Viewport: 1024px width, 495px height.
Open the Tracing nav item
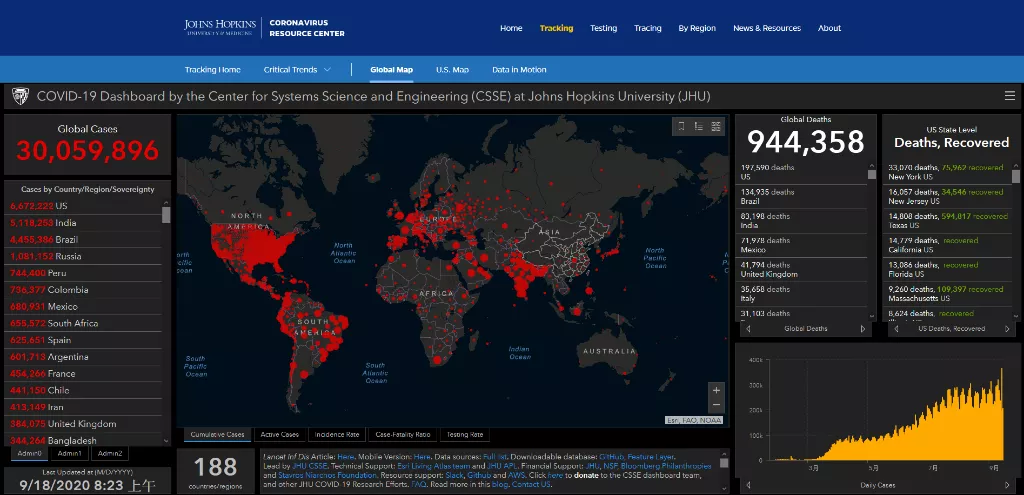coord(648,28)
